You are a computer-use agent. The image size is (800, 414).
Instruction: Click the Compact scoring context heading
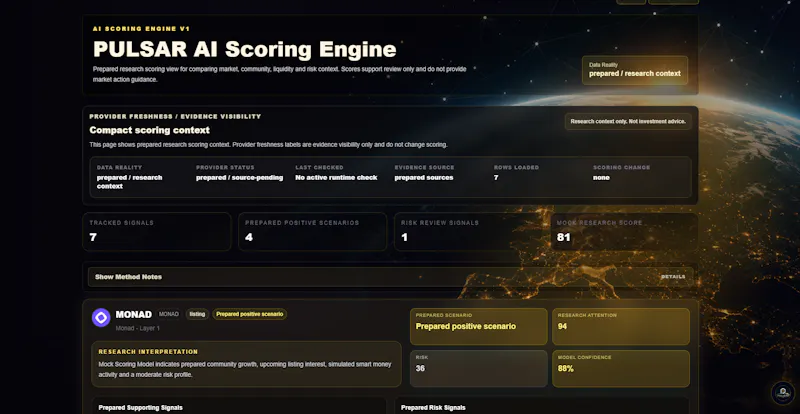(149, 130)
